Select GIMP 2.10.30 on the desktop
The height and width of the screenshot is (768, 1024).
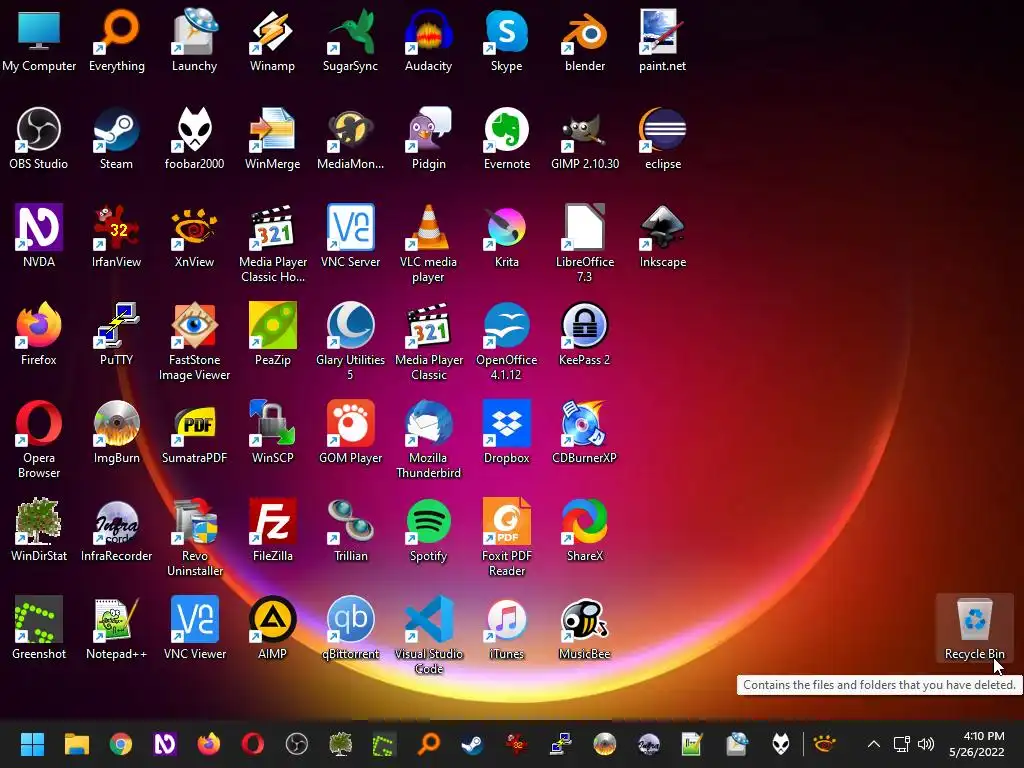(584, 138)
